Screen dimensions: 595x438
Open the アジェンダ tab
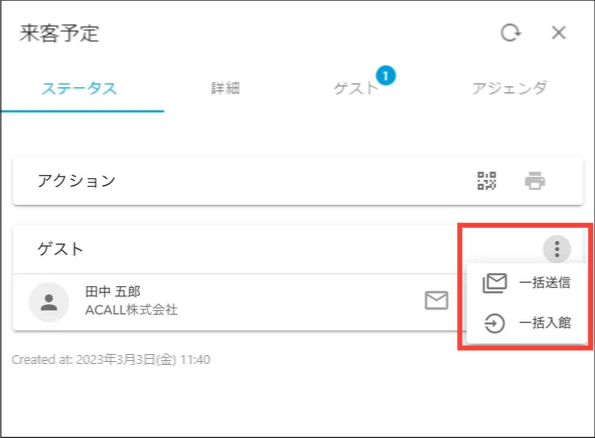tap(509, 88)
